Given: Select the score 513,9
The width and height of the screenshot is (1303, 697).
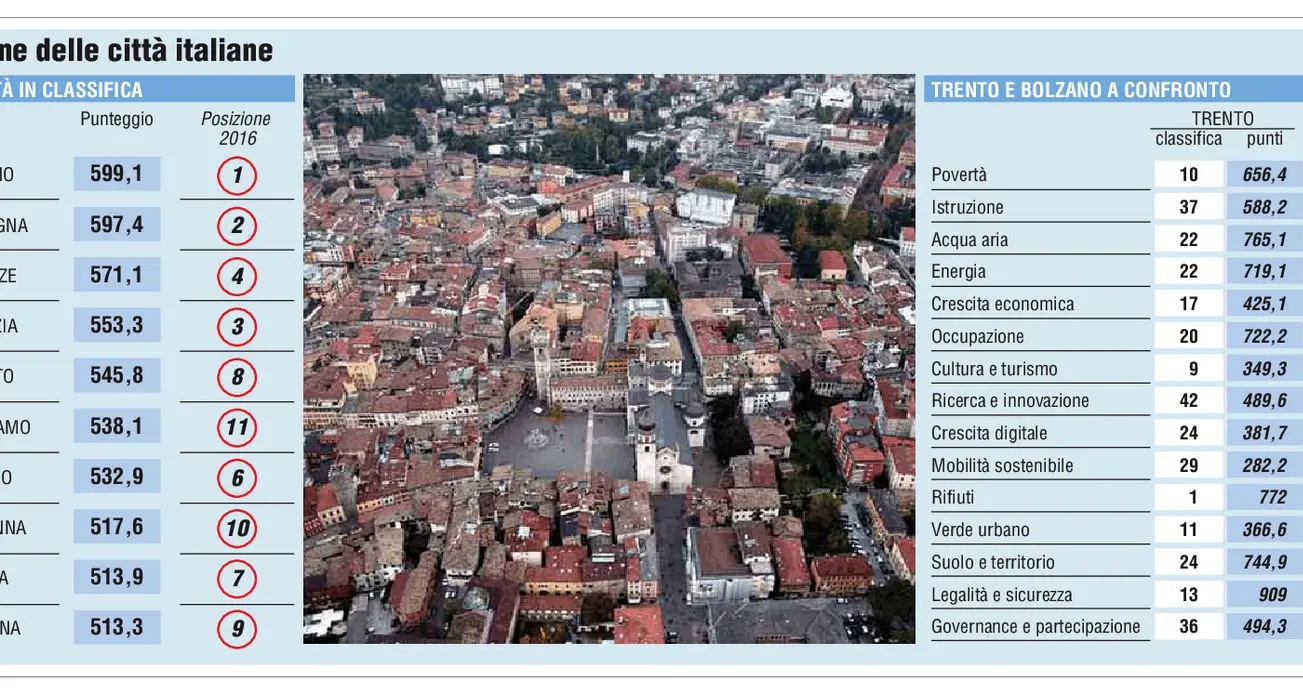Looking at the screenshot, I should click(117, 578).
